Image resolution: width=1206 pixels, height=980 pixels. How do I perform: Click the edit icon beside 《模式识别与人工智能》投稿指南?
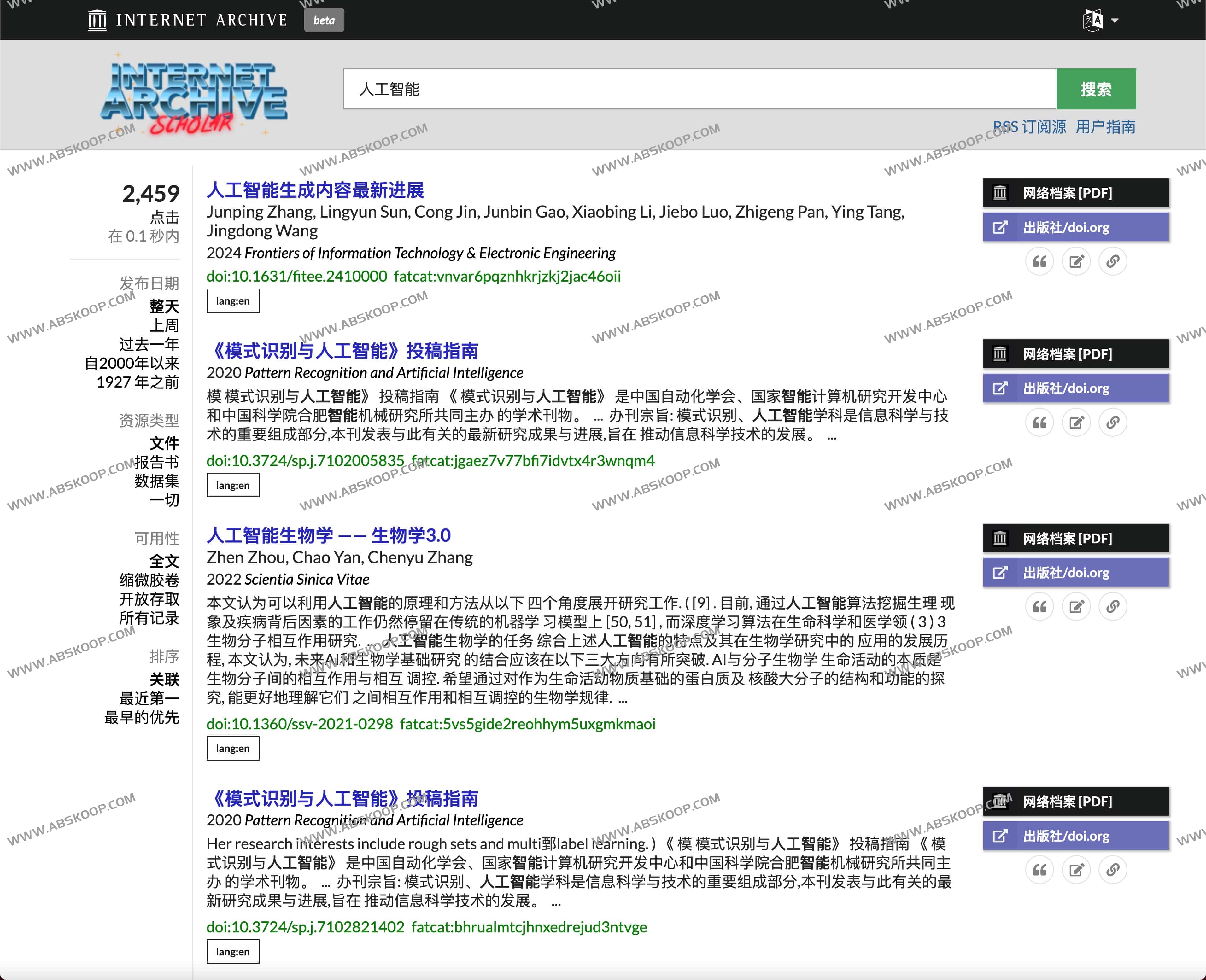[x=1076, y=422]
